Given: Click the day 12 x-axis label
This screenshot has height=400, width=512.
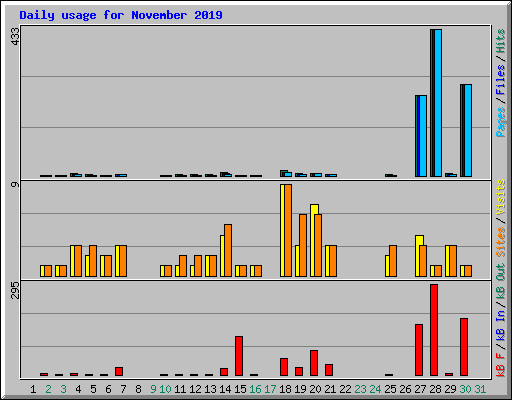Looking at the screenshot, I should pos(195,389).
